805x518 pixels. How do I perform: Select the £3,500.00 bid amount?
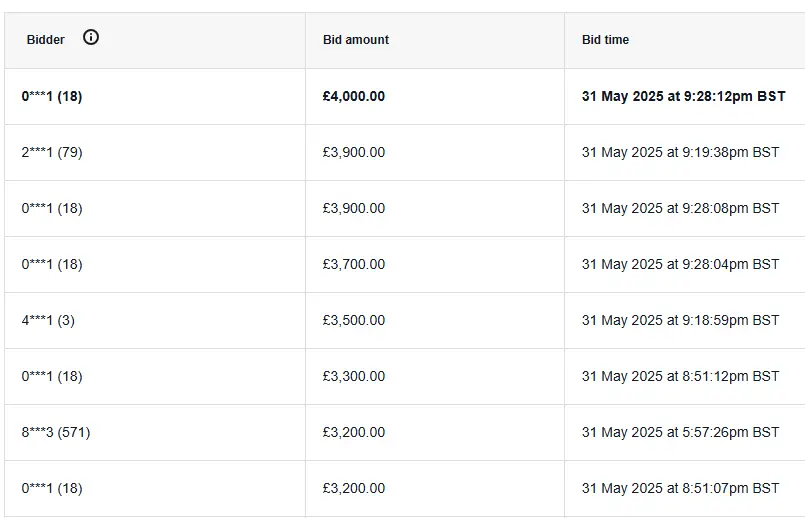(x=354, y=321)
